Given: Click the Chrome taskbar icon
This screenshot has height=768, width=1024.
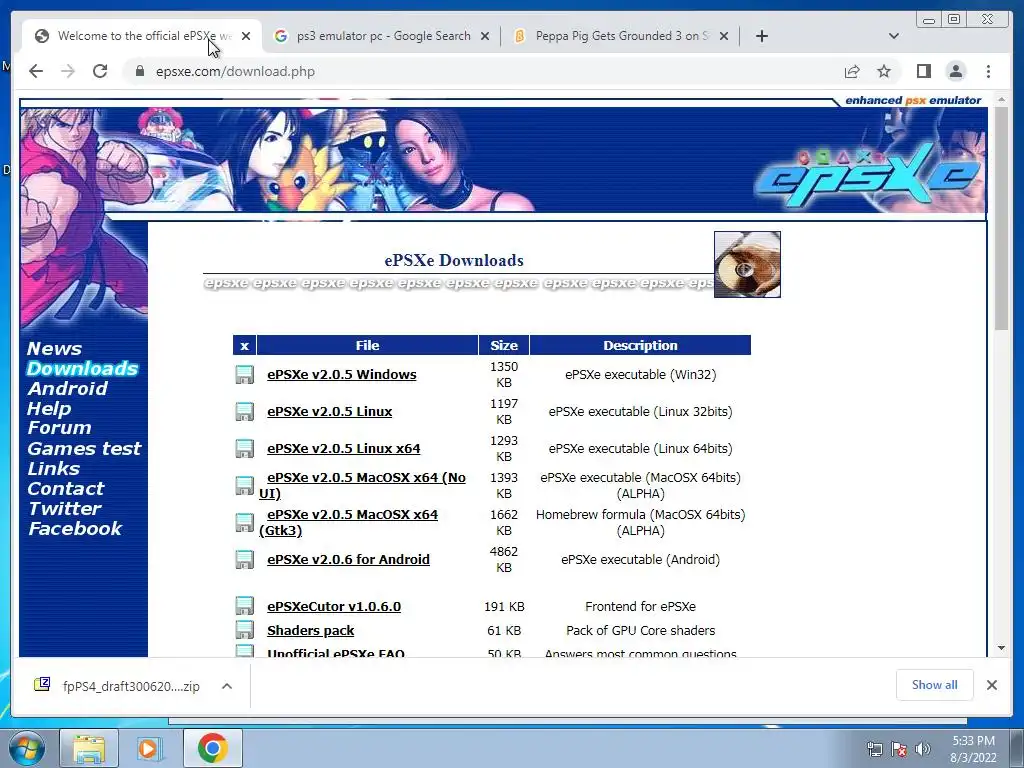Looking at the screenshot, I should (212, 748).
